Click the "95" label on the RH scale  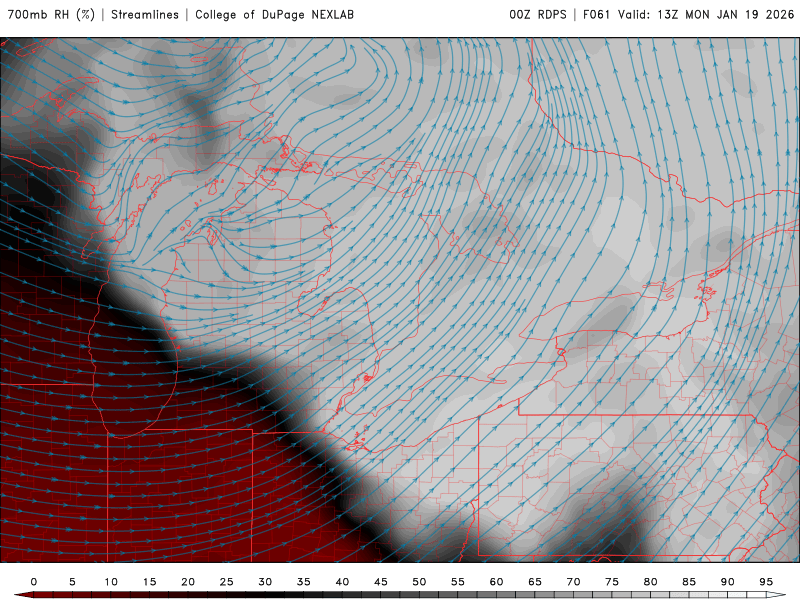(766, 582)
